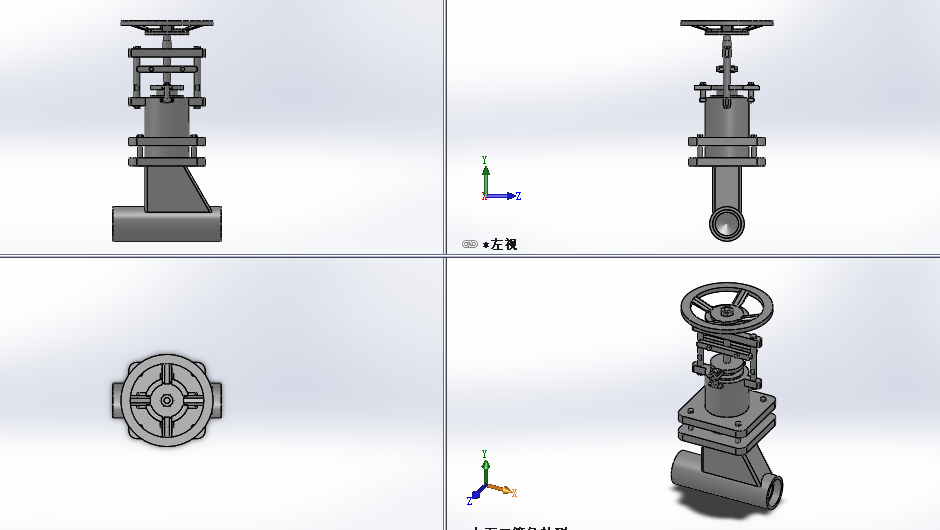The height and width of the screenshot is (530, 940).
Task: Select the handwheel in the isometric view
Action: tap(727, 306)
